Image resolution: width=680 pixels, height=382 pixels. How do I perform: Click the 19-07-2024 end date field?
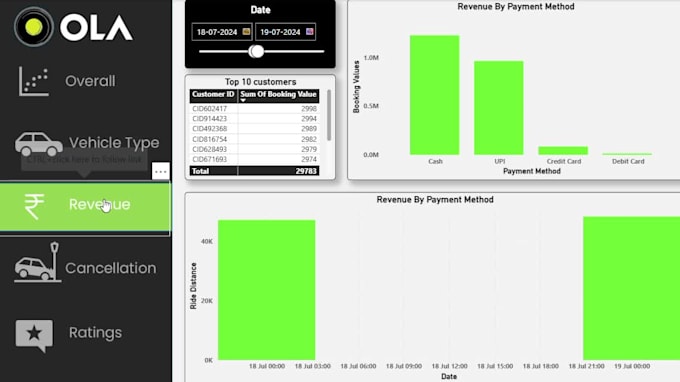pos(285,32)
